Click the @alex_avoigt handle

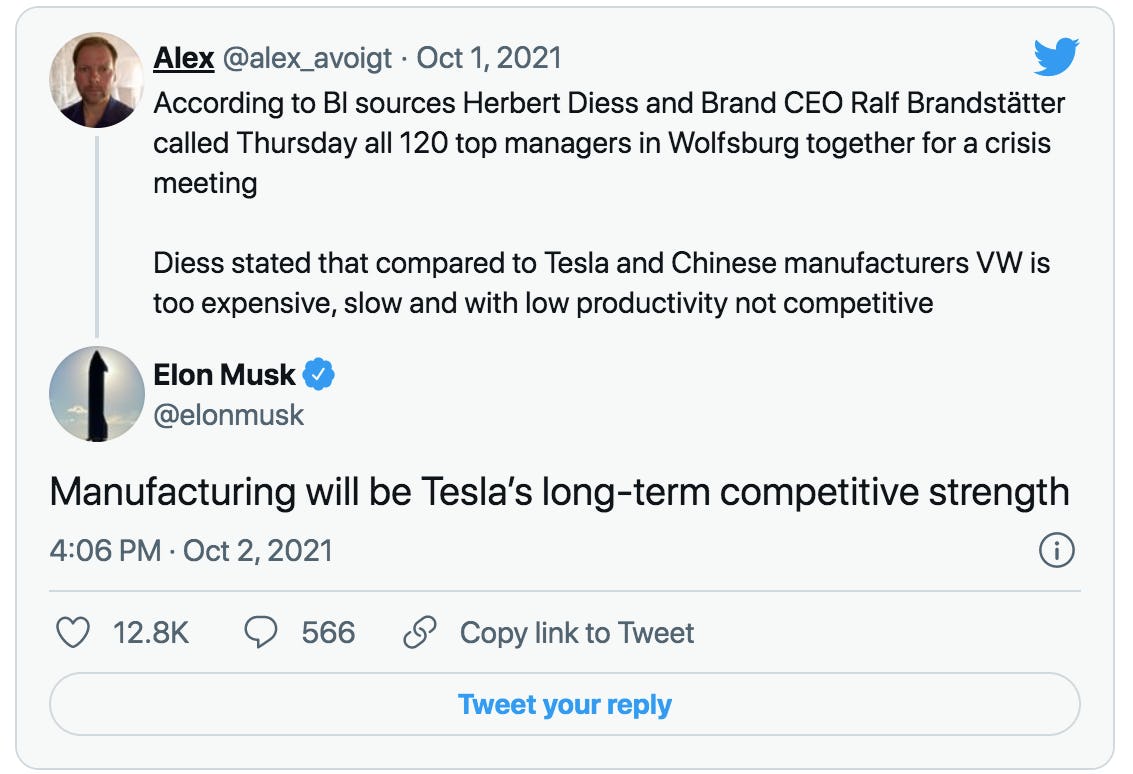click(x=308, y=58)
